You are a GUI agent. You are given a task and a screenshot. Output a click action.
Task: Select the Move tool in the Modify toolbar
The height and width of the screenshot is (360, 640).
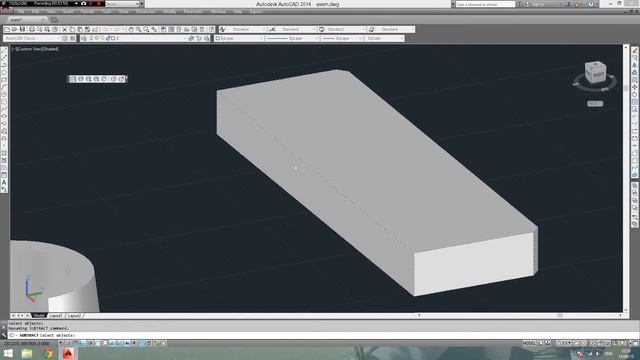coord(635,87)
